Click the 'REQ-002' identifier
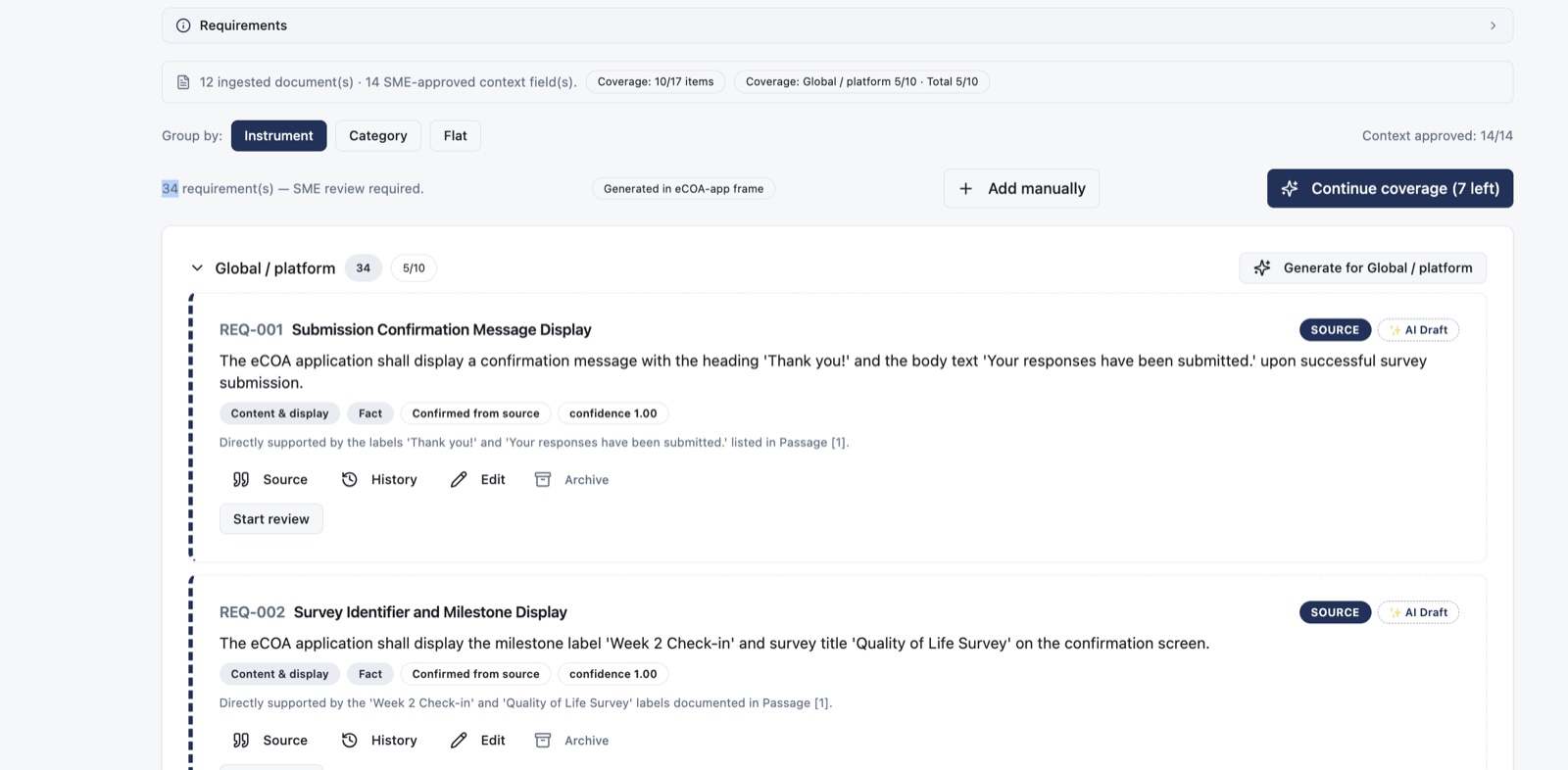The image size is (1568, 770). pos(252,612)
